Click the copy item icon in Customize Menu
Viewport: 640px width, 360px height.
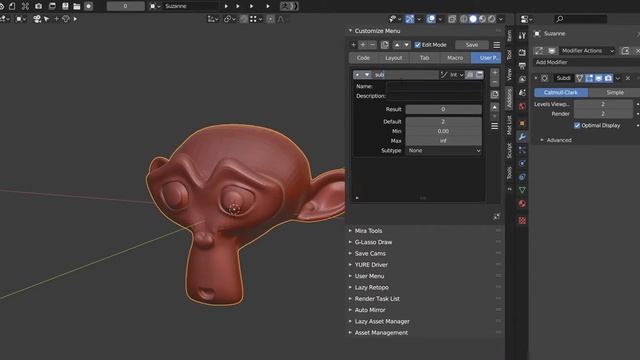(x=384, y=45)
